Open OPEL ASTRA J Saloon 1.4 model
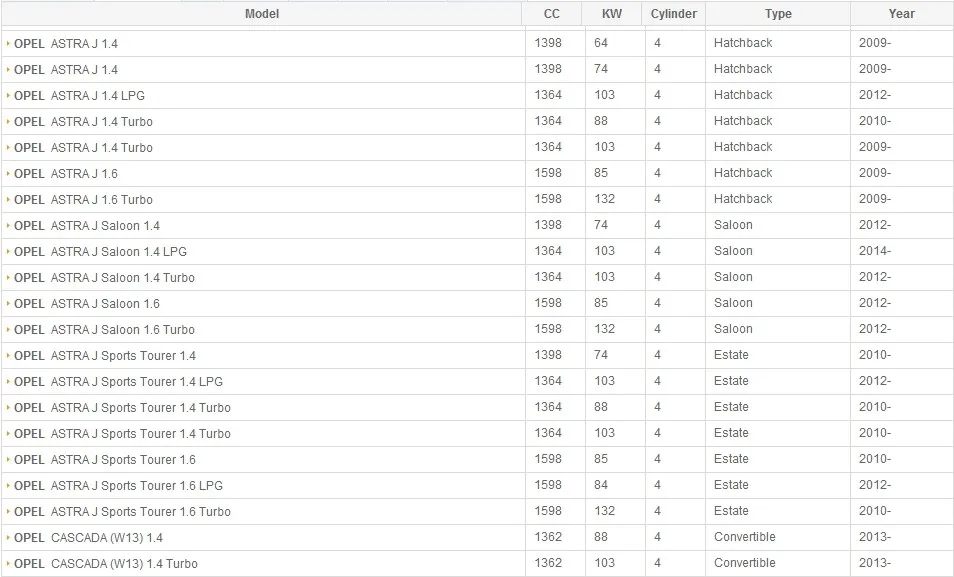954x577 pixels. coord(87,226)
